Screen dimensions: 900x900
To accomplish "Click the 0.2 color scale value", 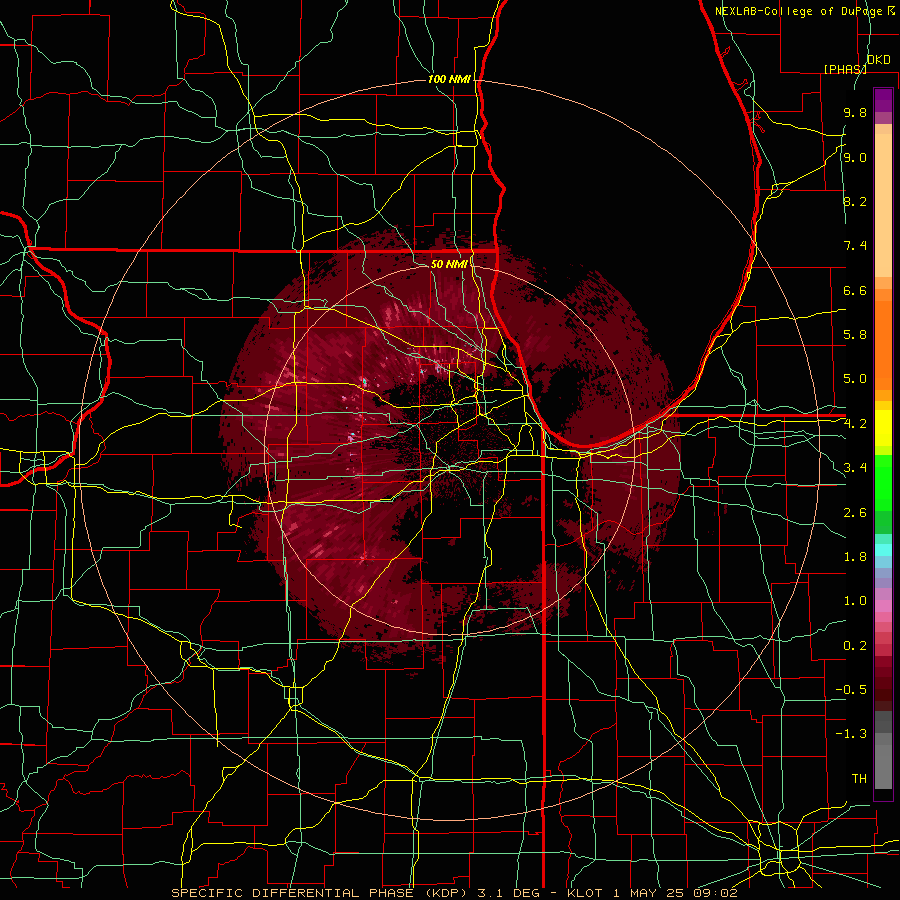I will pyautogui.click(x=855, y=645).
